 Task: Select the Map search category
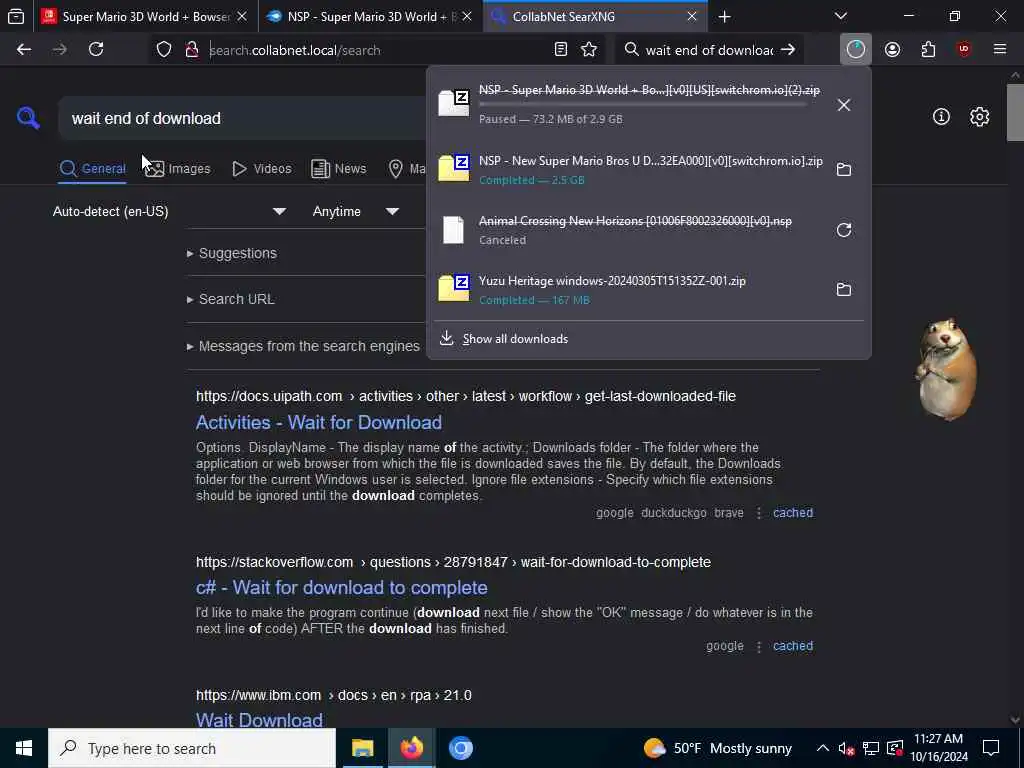[406, 169]
